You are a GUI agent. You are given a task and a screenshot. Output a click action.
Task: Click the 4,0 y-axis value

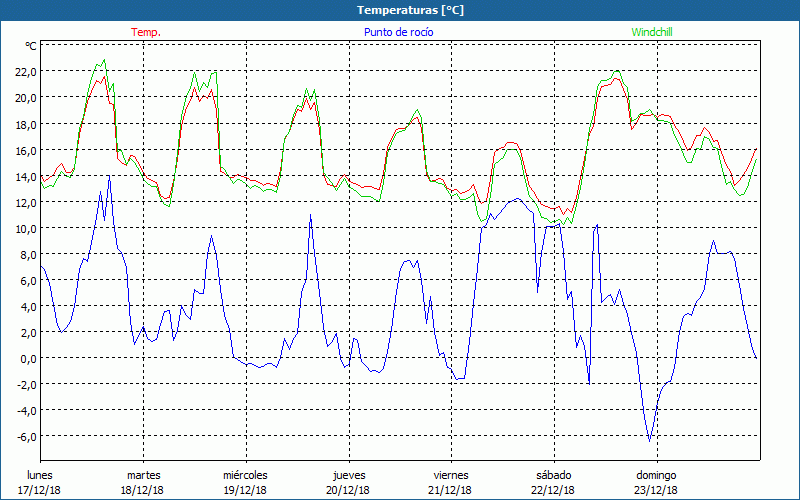click(x=28, y=307)
